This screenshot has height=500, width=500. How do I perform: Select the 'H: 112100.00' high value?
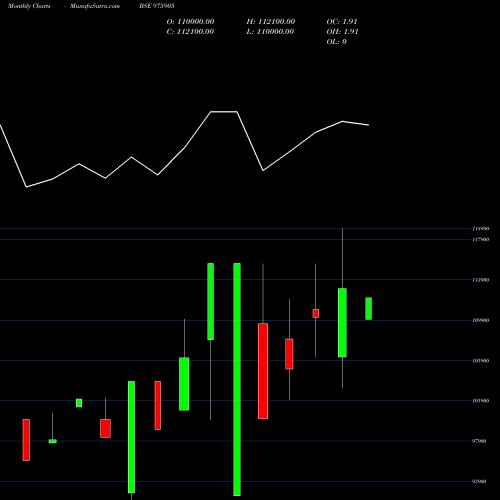tap(271, 22)
